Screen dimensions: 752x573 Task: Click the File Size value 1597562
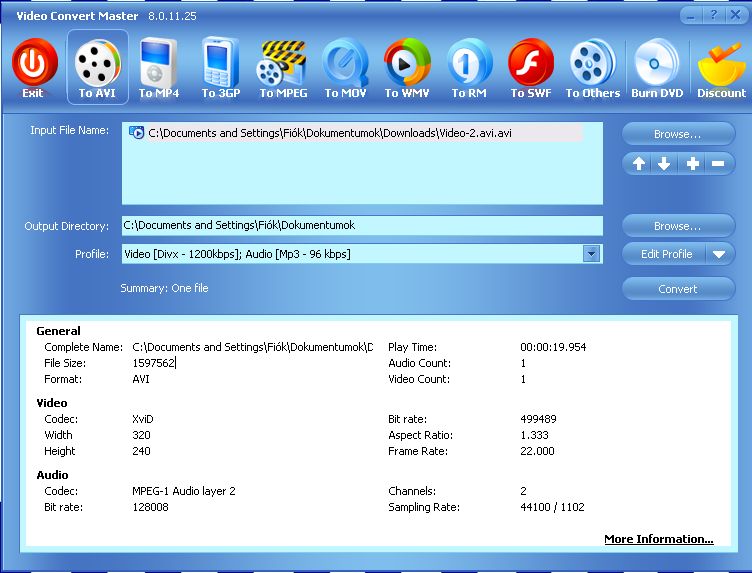153,363
